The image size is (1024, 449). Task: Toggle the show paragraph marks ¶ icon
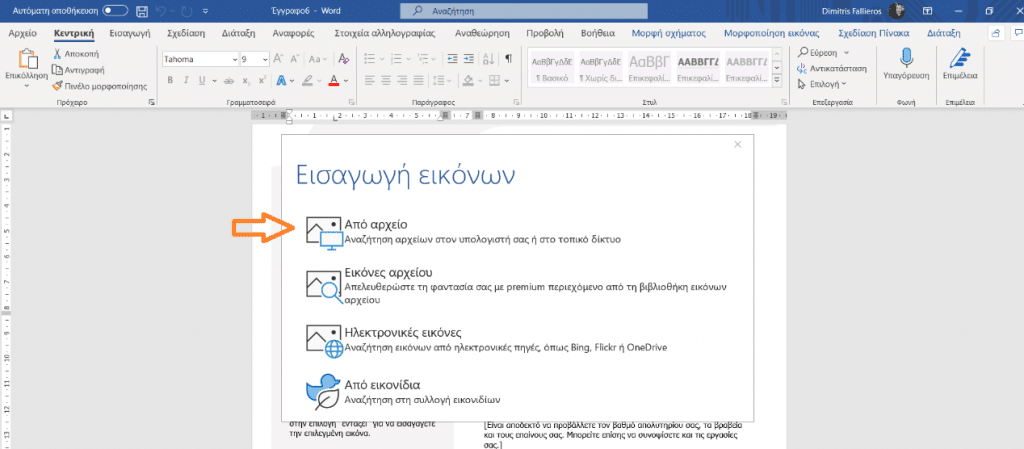(508, 59)
